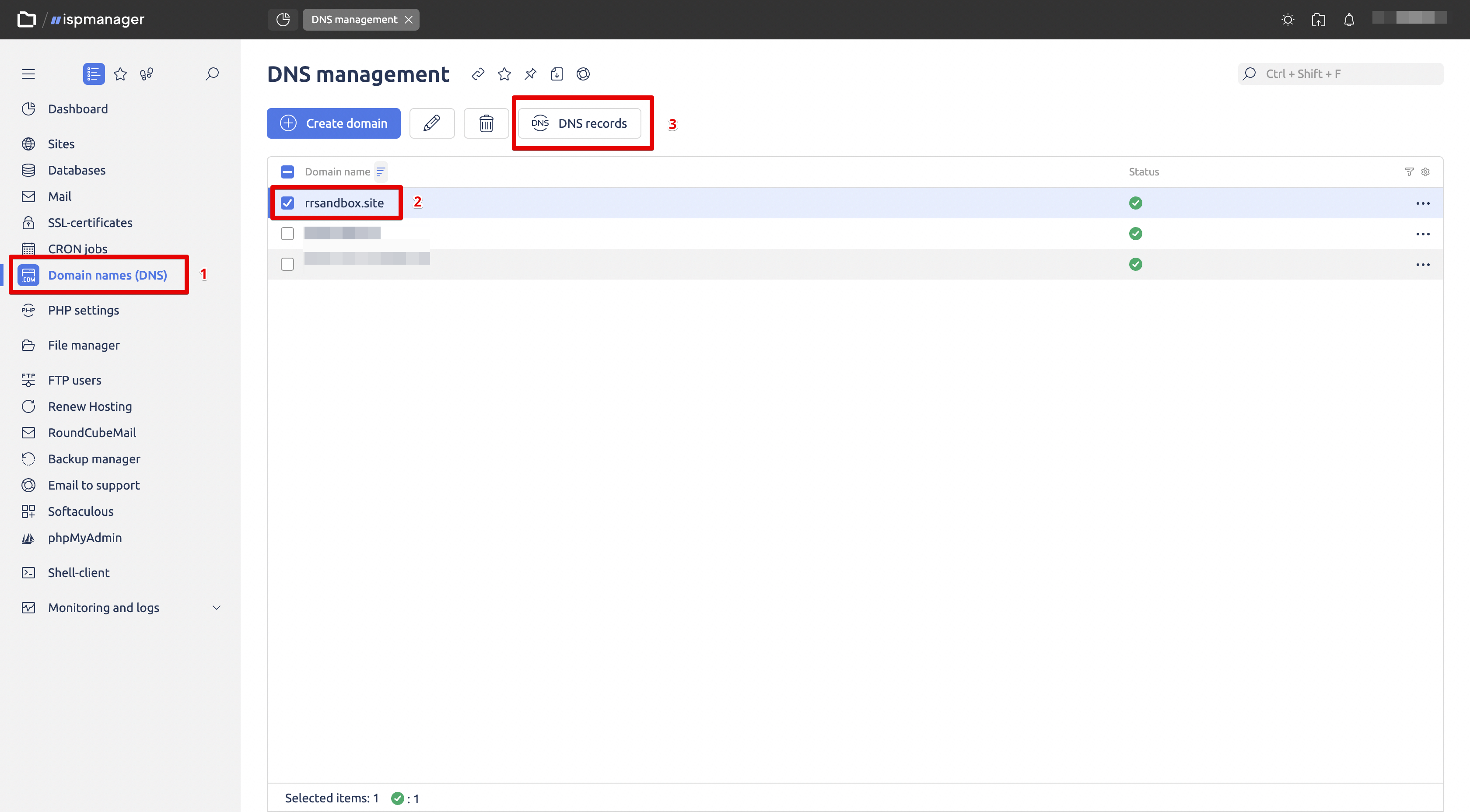Open Databases in sidebar
The width and height of the screenshot is (1470, 812).
pyautogui.click(x=77, y=170)
